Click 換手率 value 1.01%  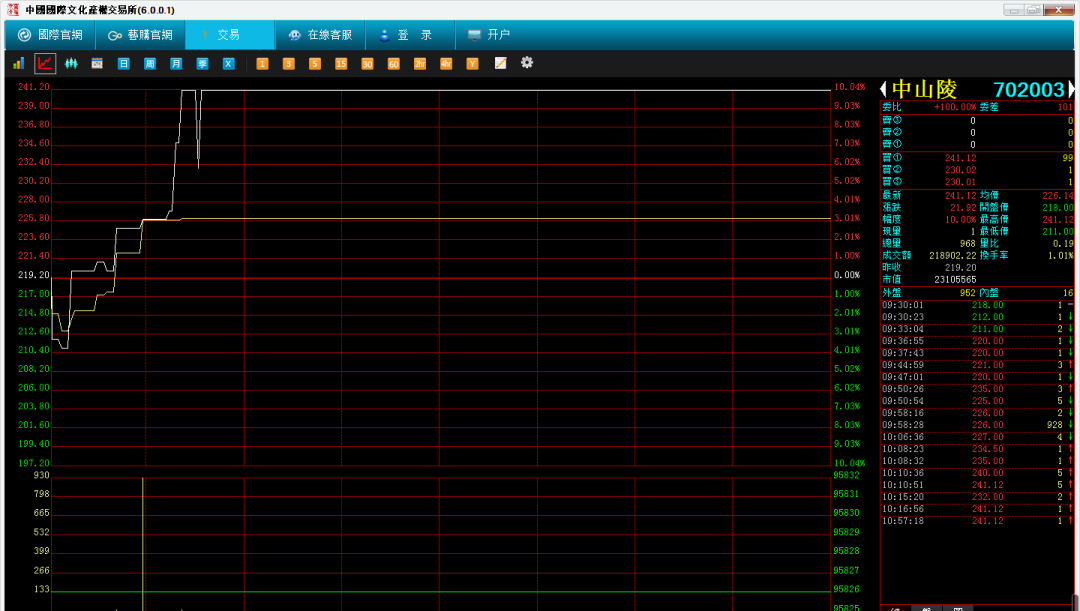click(x=1061, y=256)
